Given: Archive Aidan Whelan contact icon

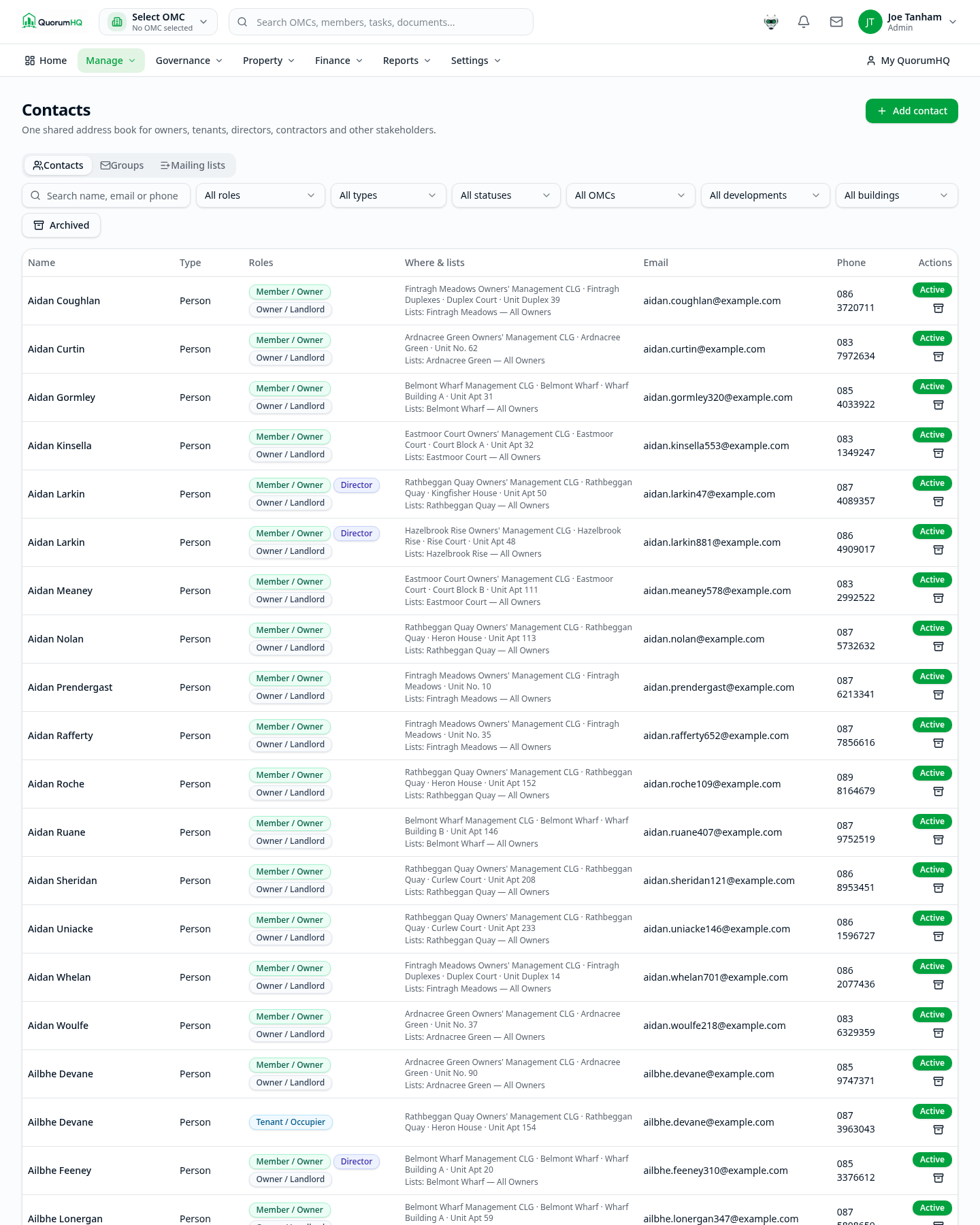Looking at the screenshot, I should pos(938,985).
